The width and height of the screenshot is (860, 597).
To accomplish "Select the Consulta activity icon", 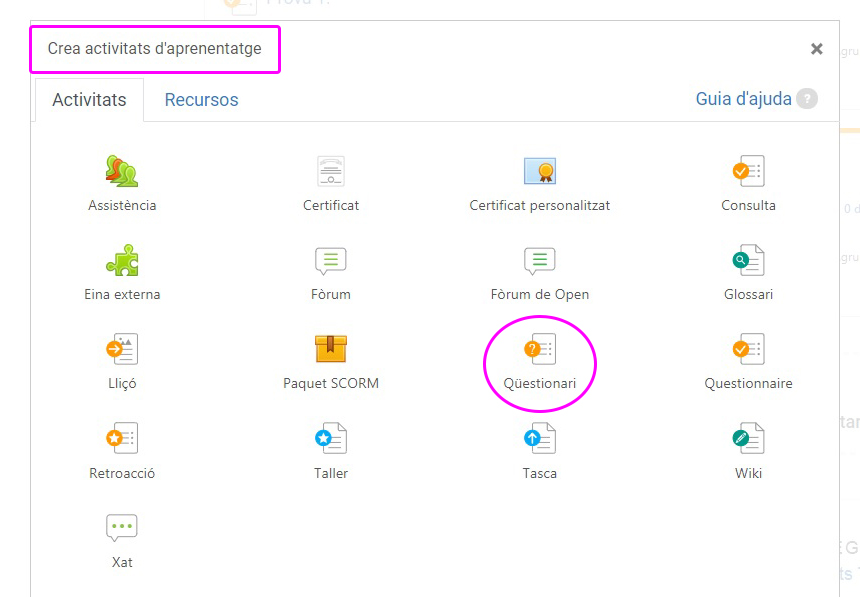I will (748, 171).
